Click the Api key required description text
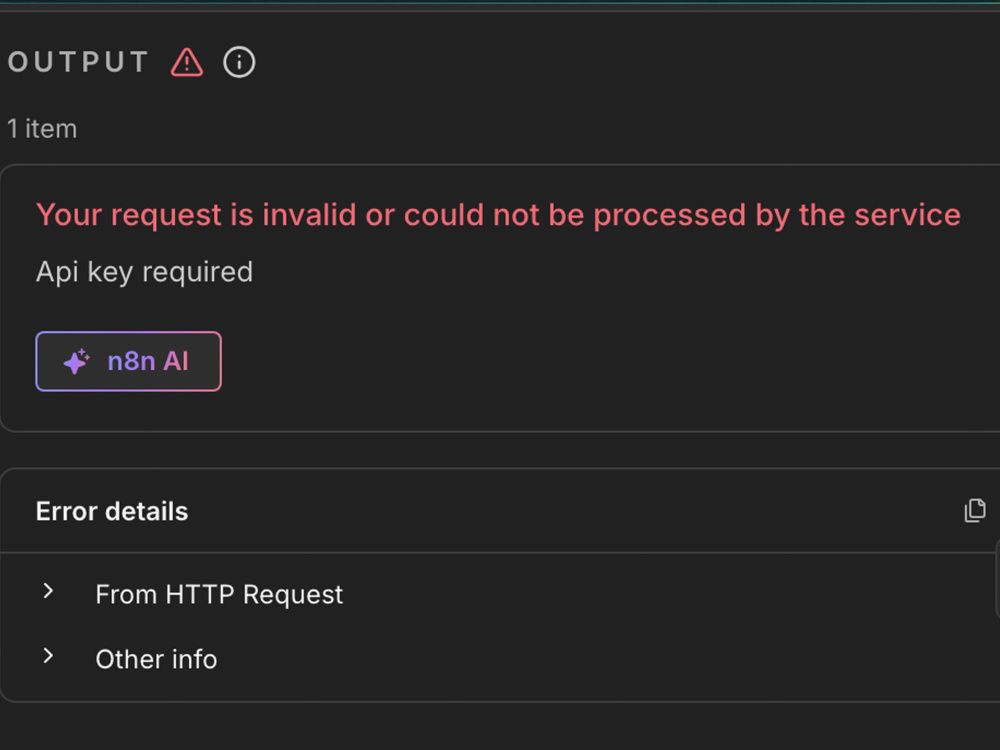Screen dimensions: 1000x750 (x=144, y=272)
